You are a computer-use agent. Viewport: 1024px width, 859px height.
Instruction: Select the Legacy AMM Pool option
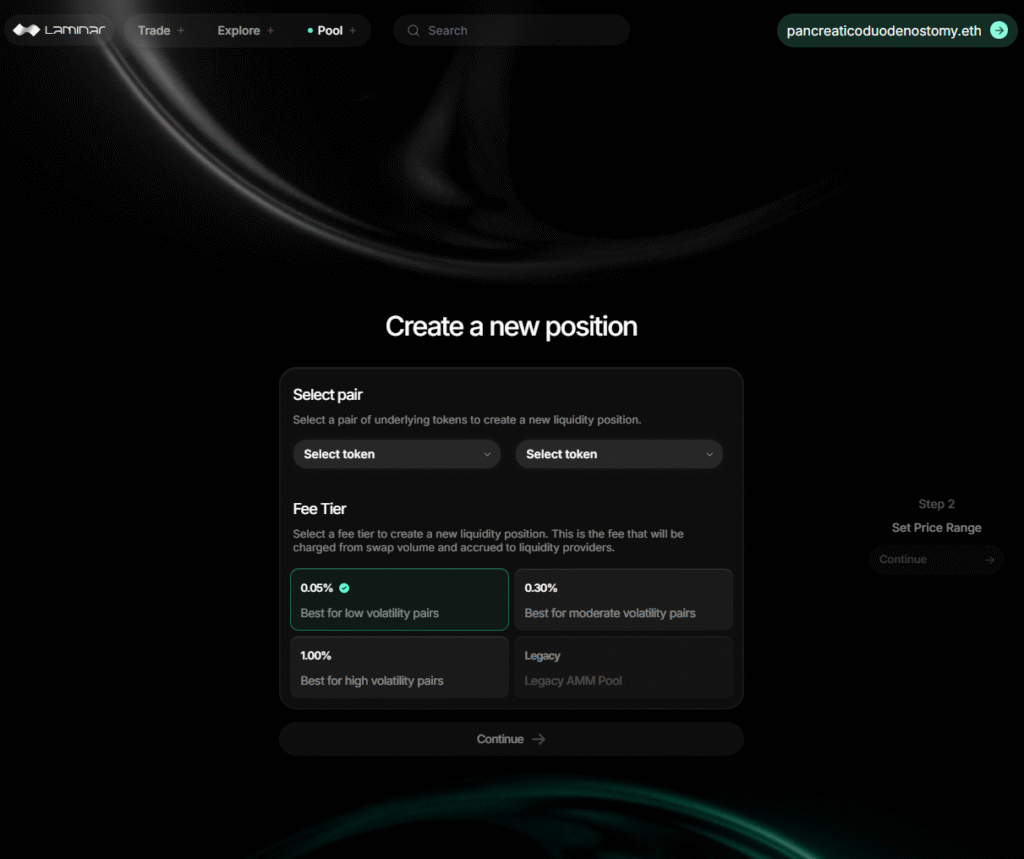click(x=623, y=667)
